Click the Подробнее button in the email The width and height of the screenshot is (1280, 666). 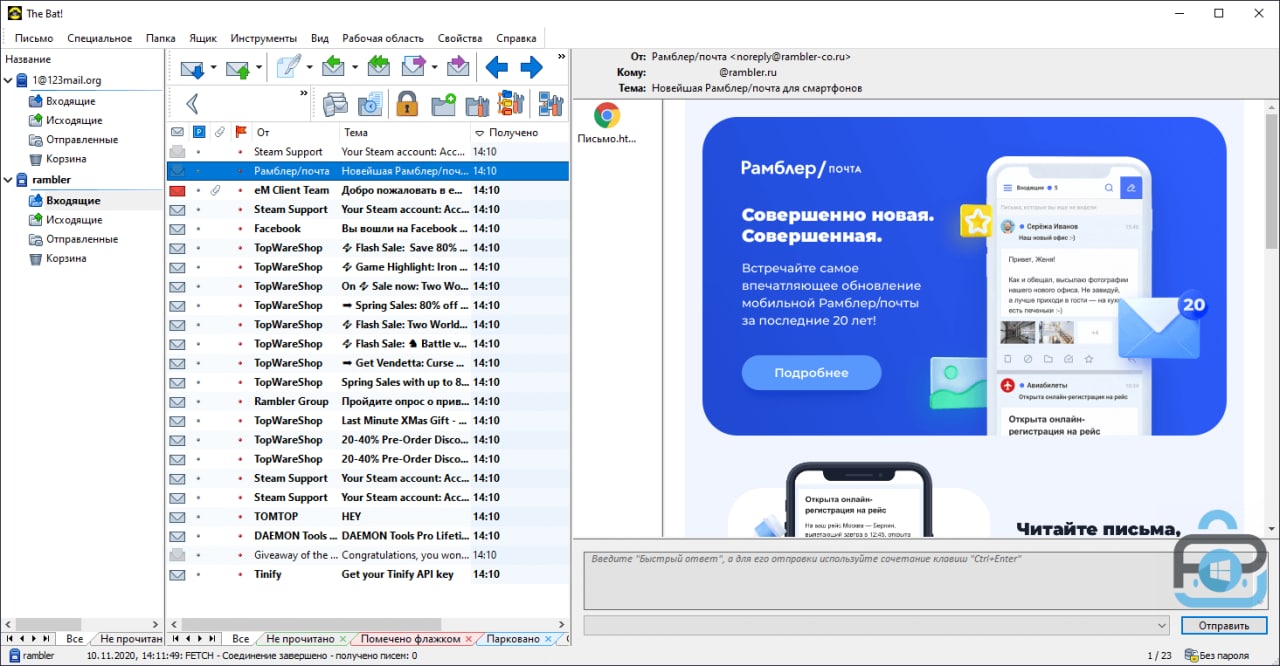click(811, 373)
